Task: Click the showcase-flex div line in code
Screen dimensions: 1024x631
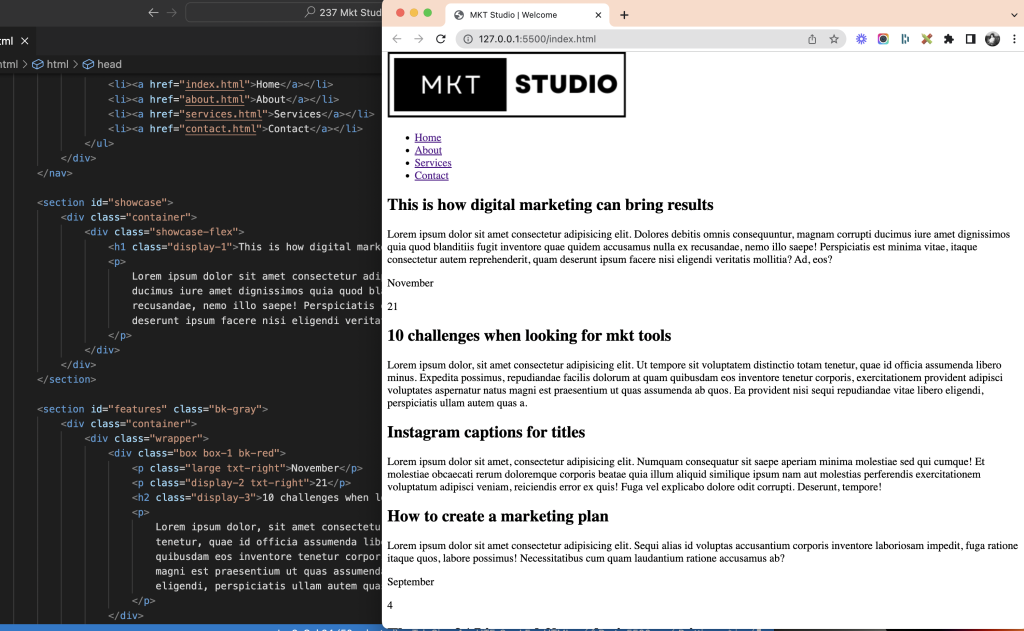Action: (164, 232)
